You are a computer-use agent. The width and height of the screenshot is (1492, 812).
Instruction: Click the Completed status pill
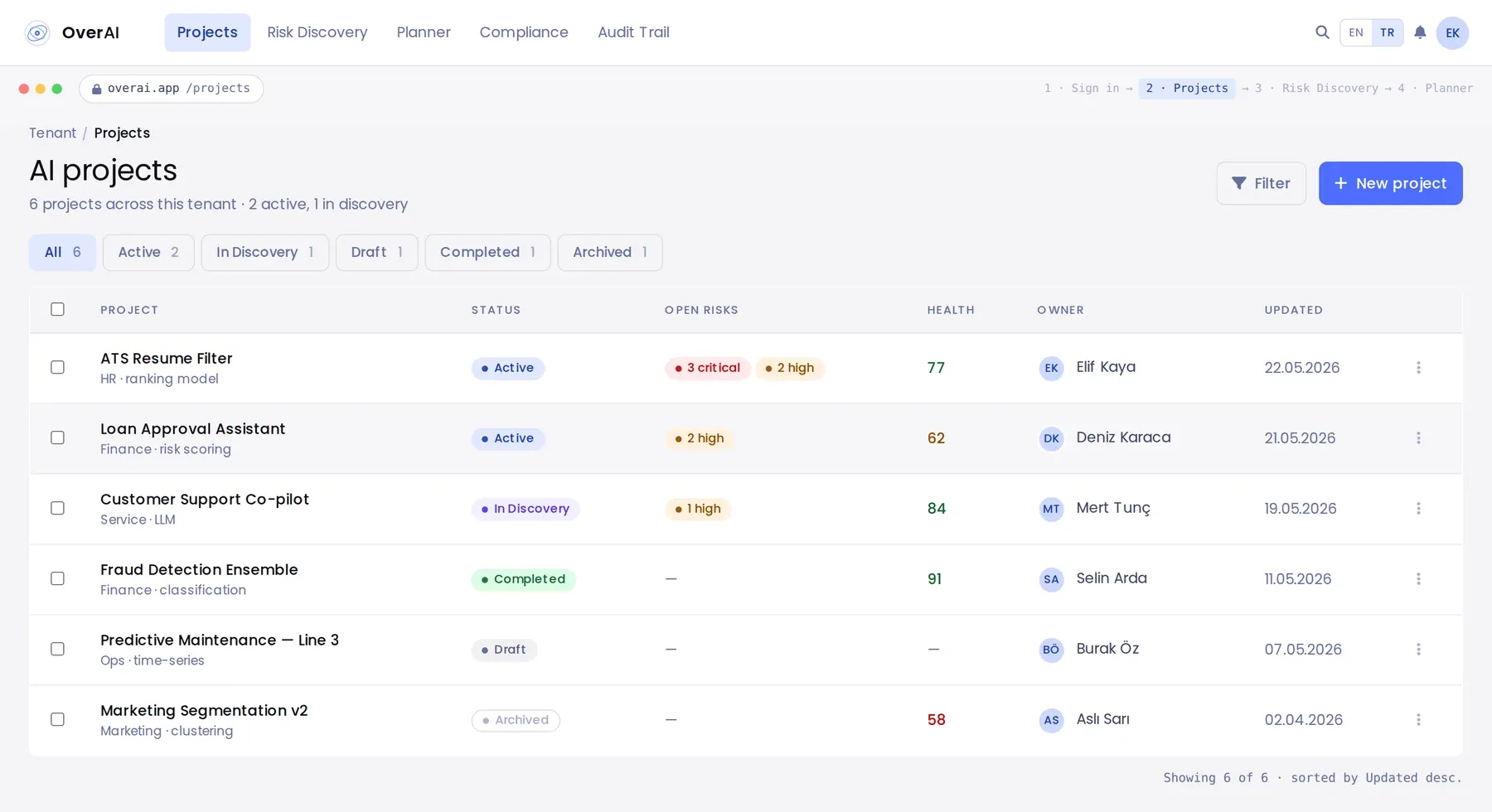coord(524,579)
